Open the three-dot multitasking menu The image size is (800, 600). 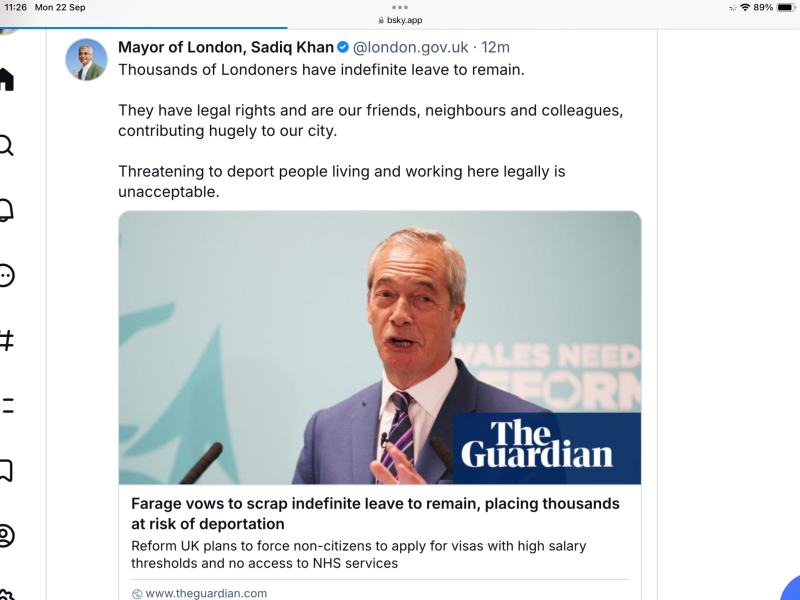point(400,7)
